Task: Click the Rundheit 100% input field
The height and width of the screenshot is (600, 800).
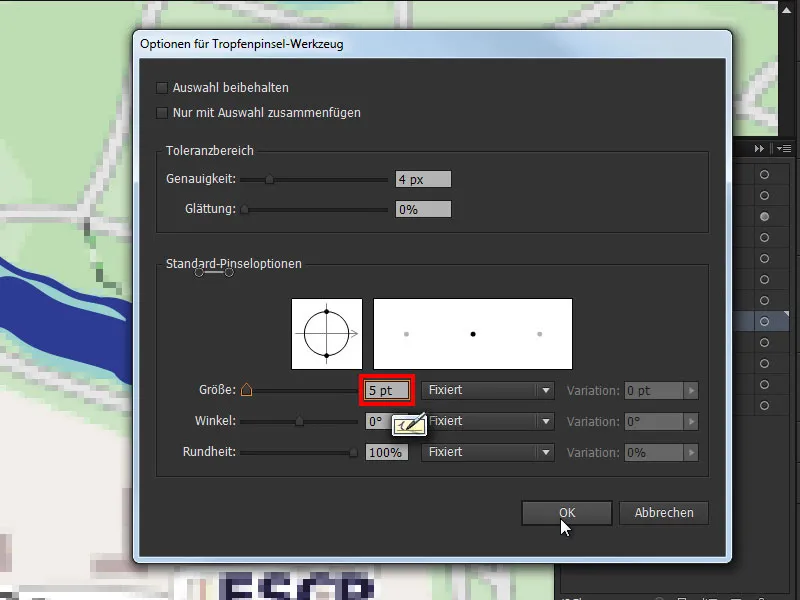Action: click(x=387, y=453)
